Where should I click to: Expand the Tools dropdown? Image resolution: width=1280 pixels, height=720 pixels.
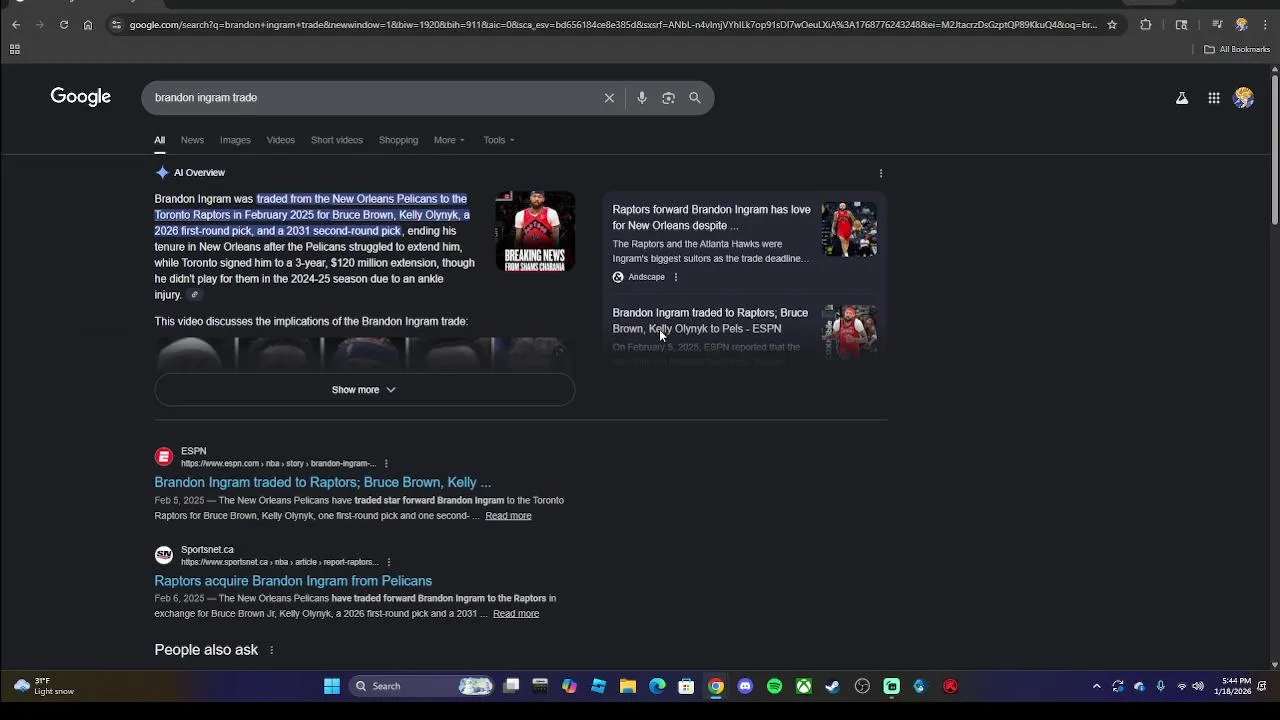click(x=499, y=140)
